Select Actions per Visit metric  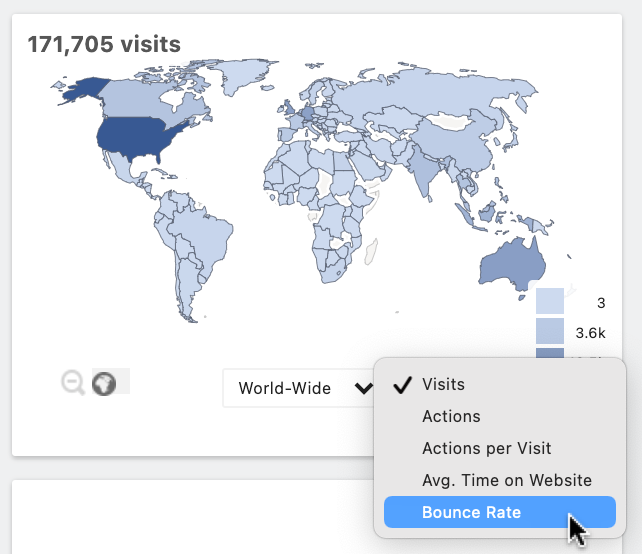(x=500, y=448)
